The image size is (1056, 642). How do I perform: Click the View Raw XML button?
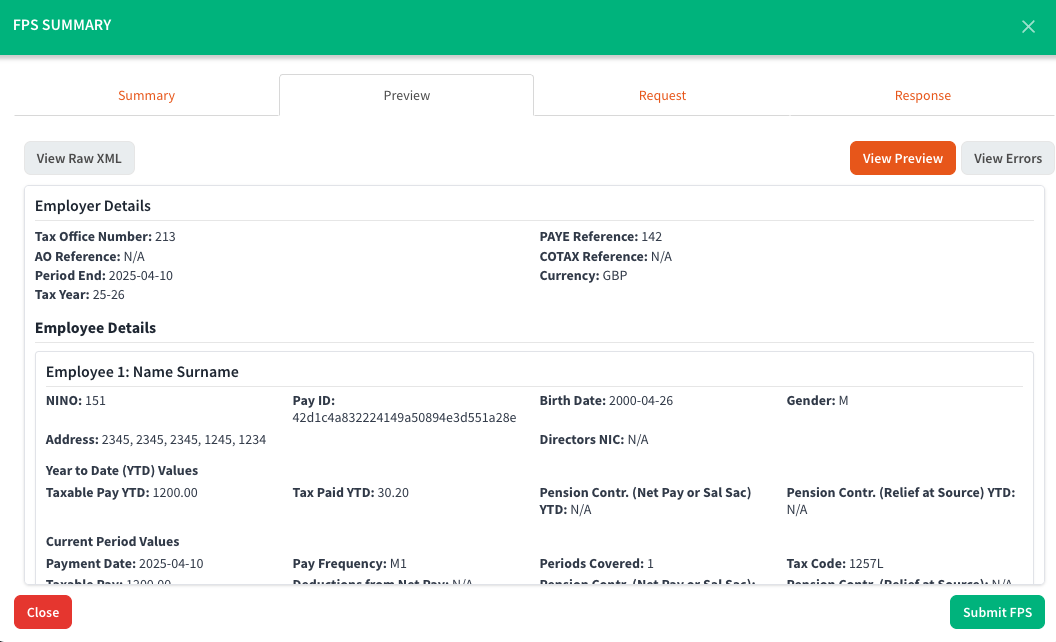pyautogui.click(x=79, y=157)
